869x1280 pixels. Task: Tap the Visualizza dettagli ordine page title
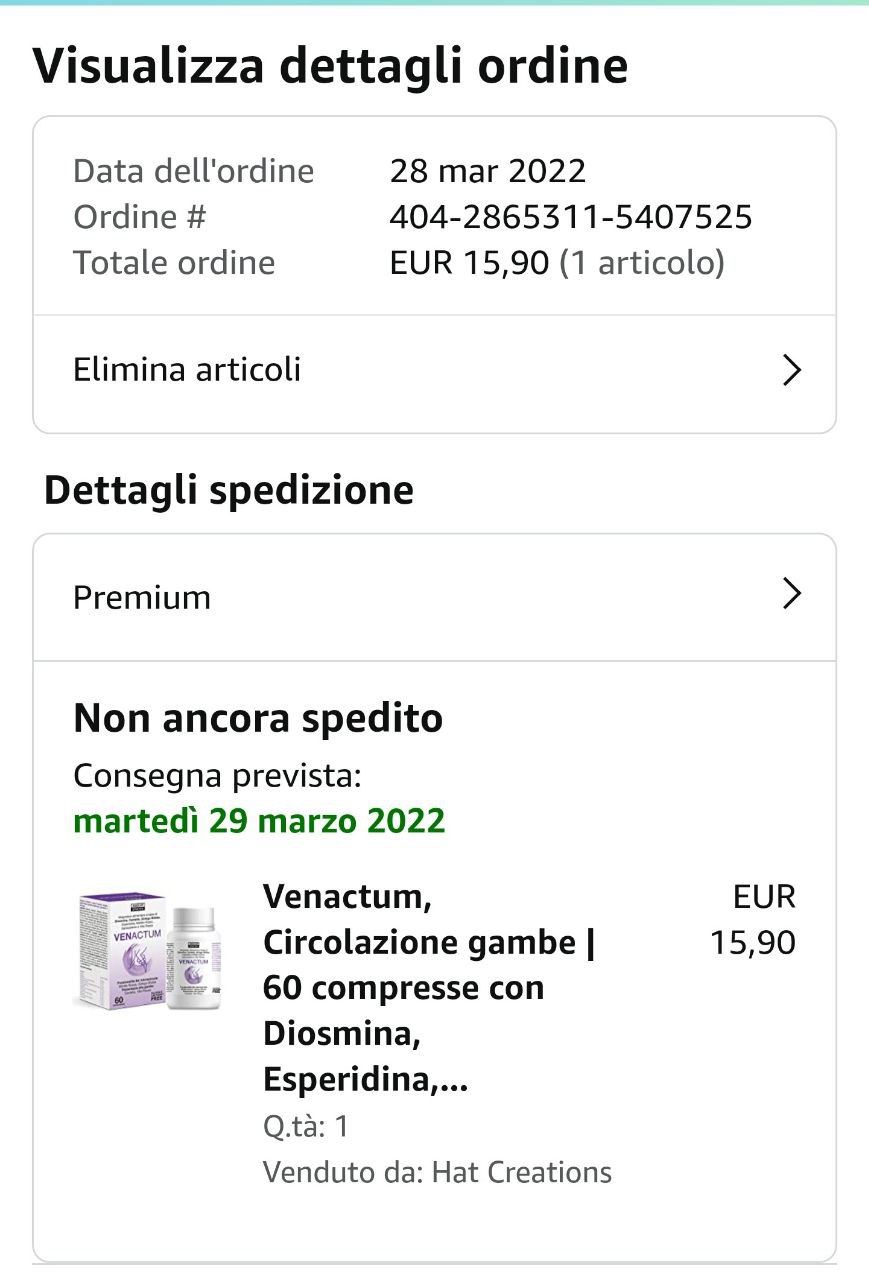[x=331, y=66]
